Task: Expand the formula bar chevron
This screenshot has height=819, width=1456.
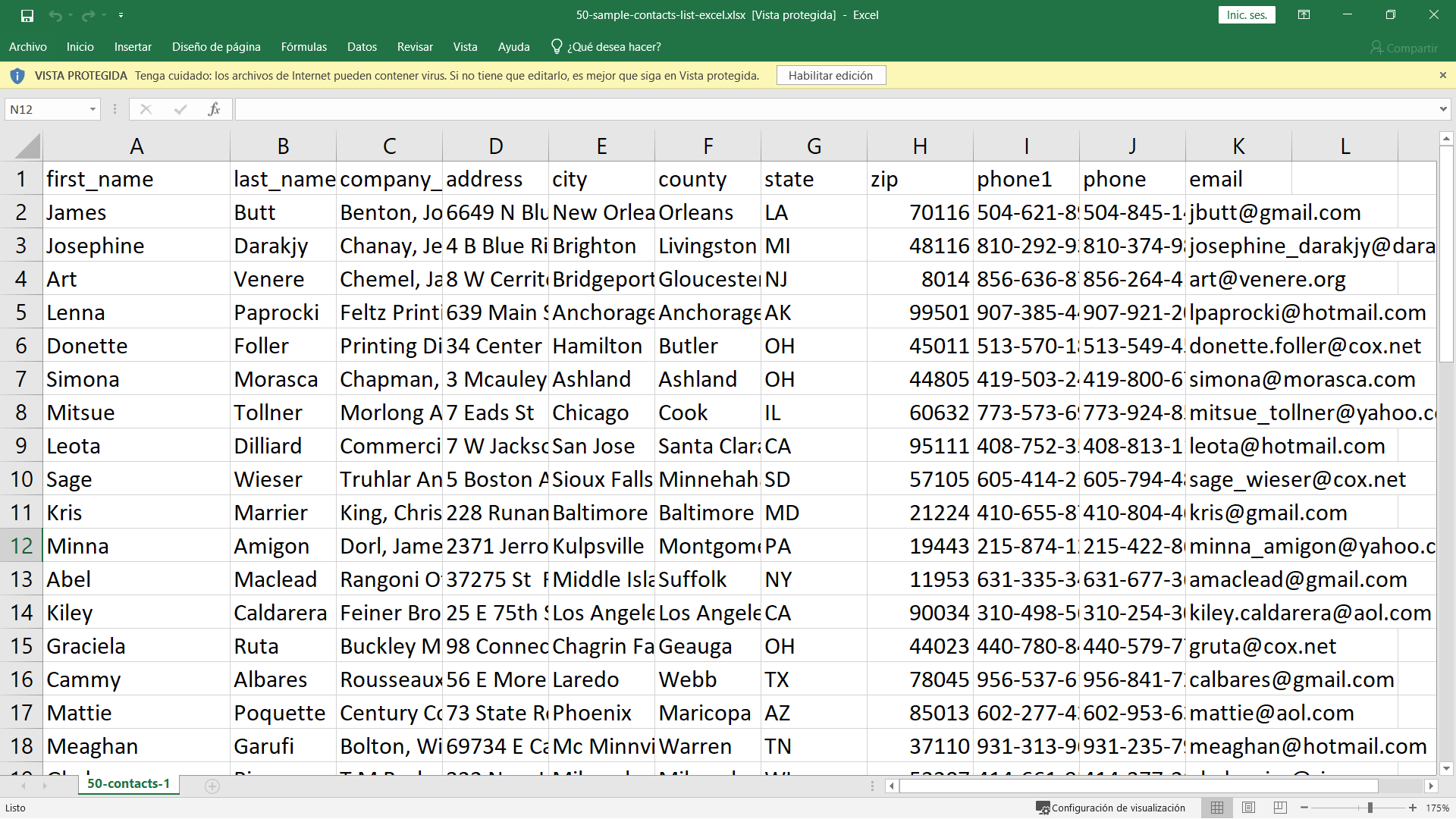Action: tap(1443, 109)
